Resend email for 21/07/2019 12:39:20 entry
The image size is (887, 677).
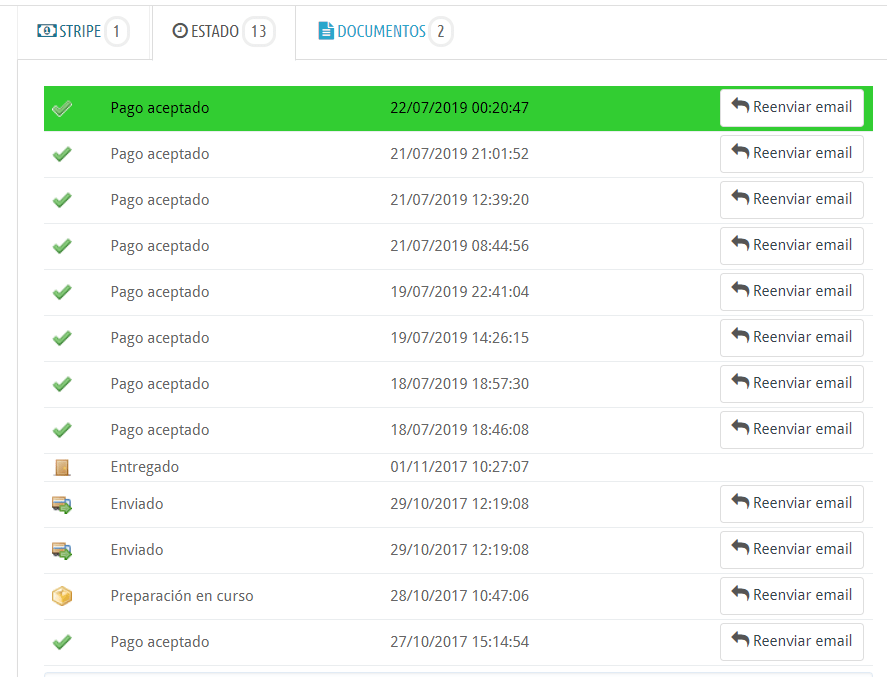tap(791, 200)
